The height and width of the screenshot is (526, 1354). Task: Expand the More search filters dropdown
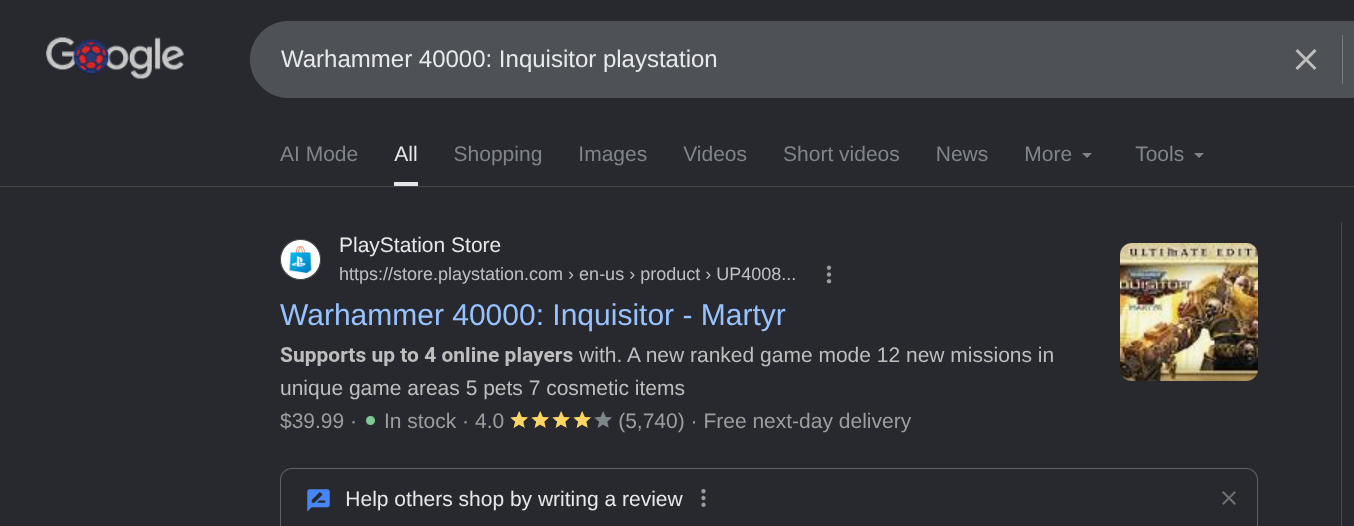1058,154
